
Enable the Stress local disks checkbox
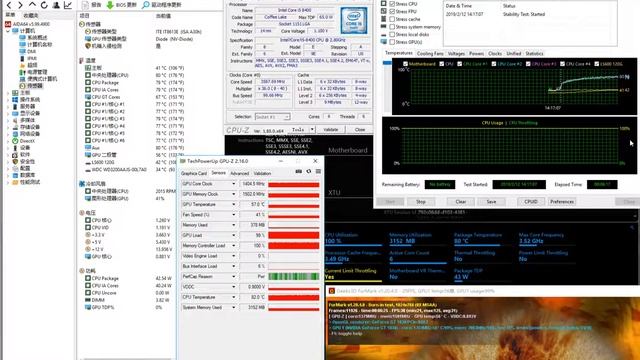(392, 35)
